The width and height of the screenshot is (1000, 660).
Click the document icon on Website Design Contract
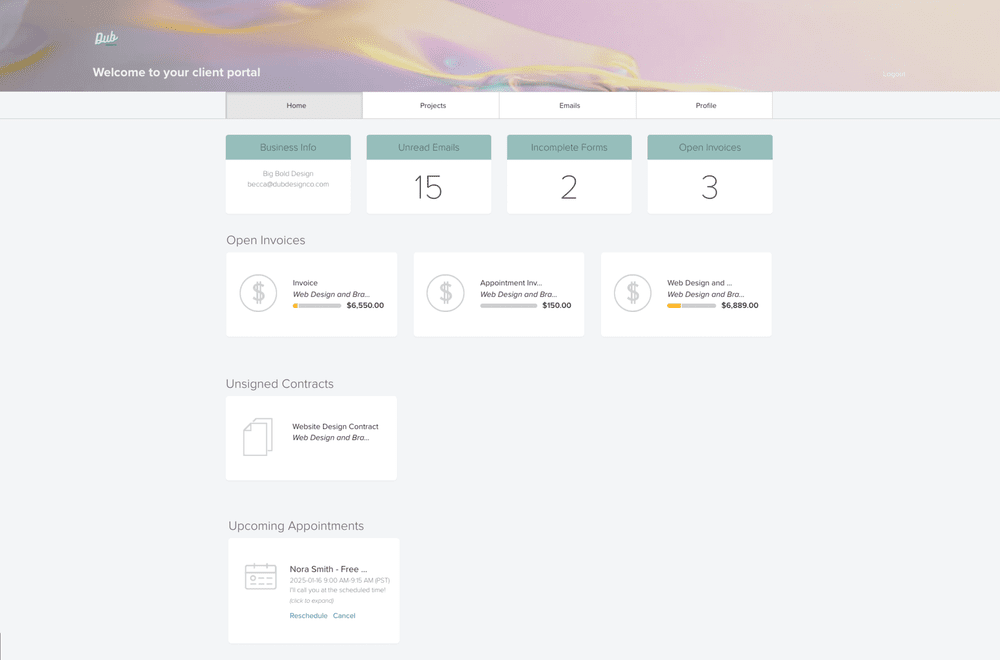pyautogui.click(x=257, y=437)
